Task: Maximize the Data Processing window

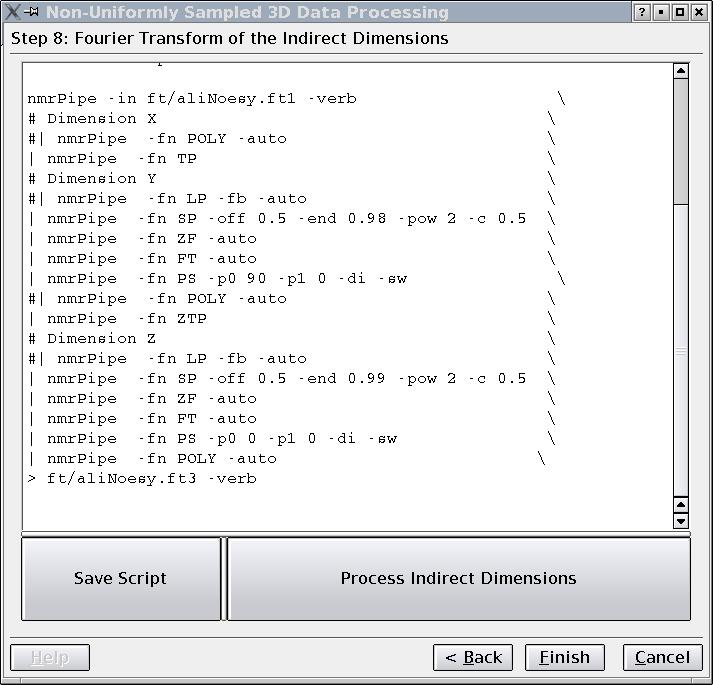Action: pos(680,13)
